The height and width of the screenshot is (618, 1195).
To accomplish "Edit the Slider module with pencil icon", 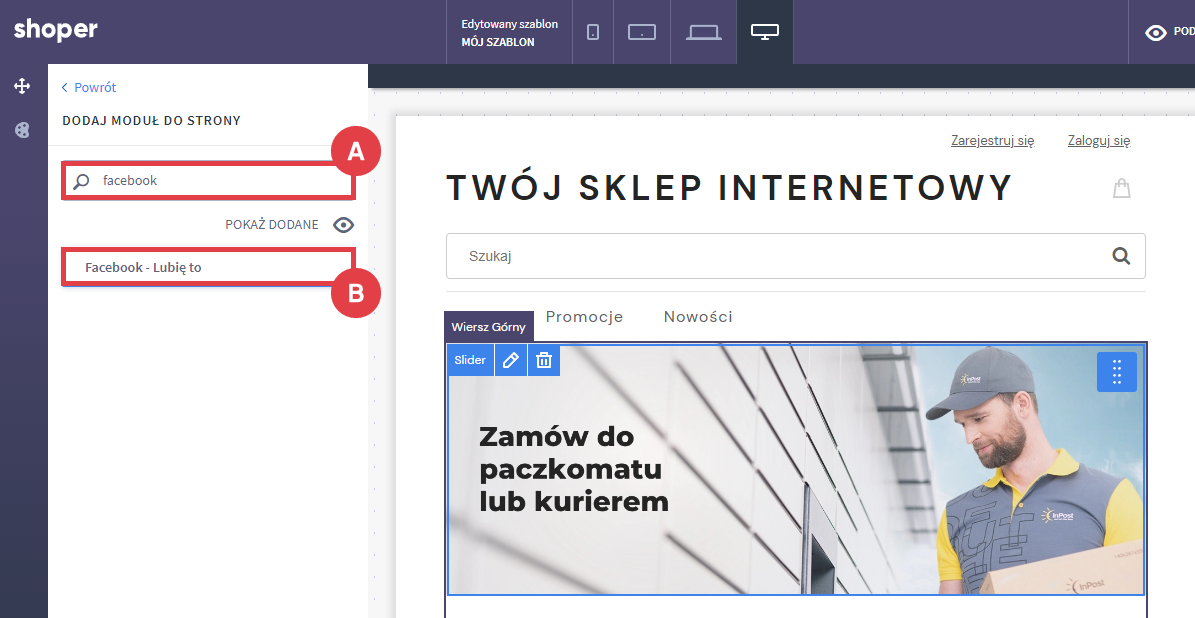I will [510, 360].
